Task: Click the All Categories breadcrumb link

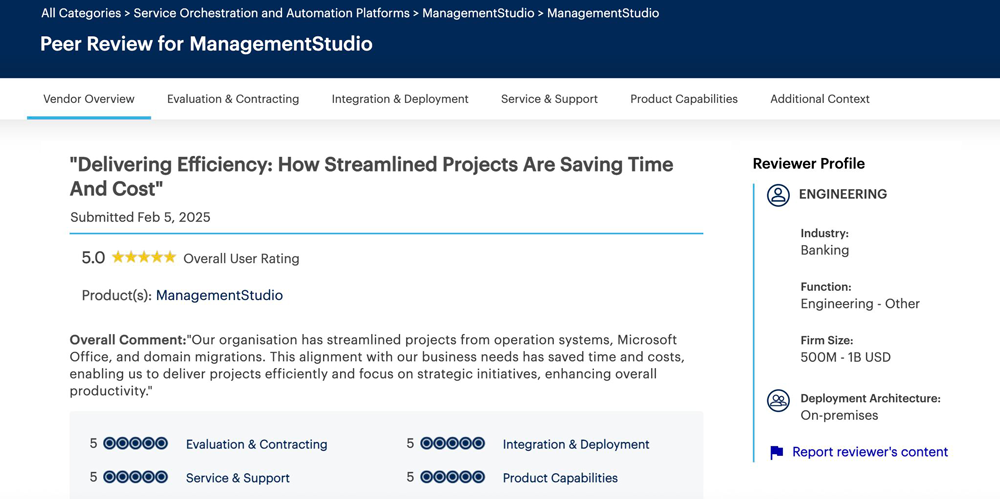Action: tap(82, 13)
